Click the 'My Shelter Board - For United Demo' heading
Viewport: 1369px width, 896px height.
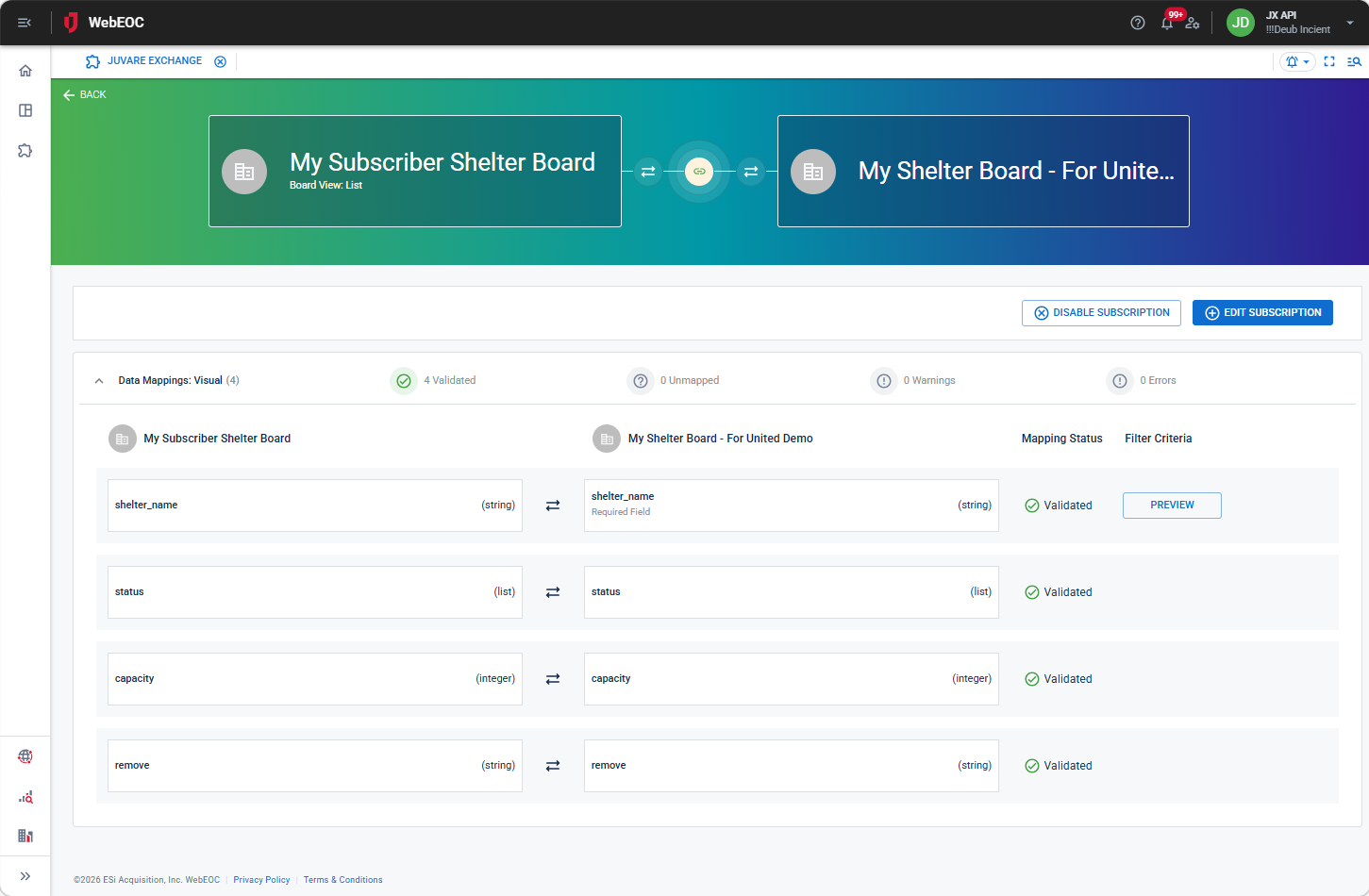(721, 439)
